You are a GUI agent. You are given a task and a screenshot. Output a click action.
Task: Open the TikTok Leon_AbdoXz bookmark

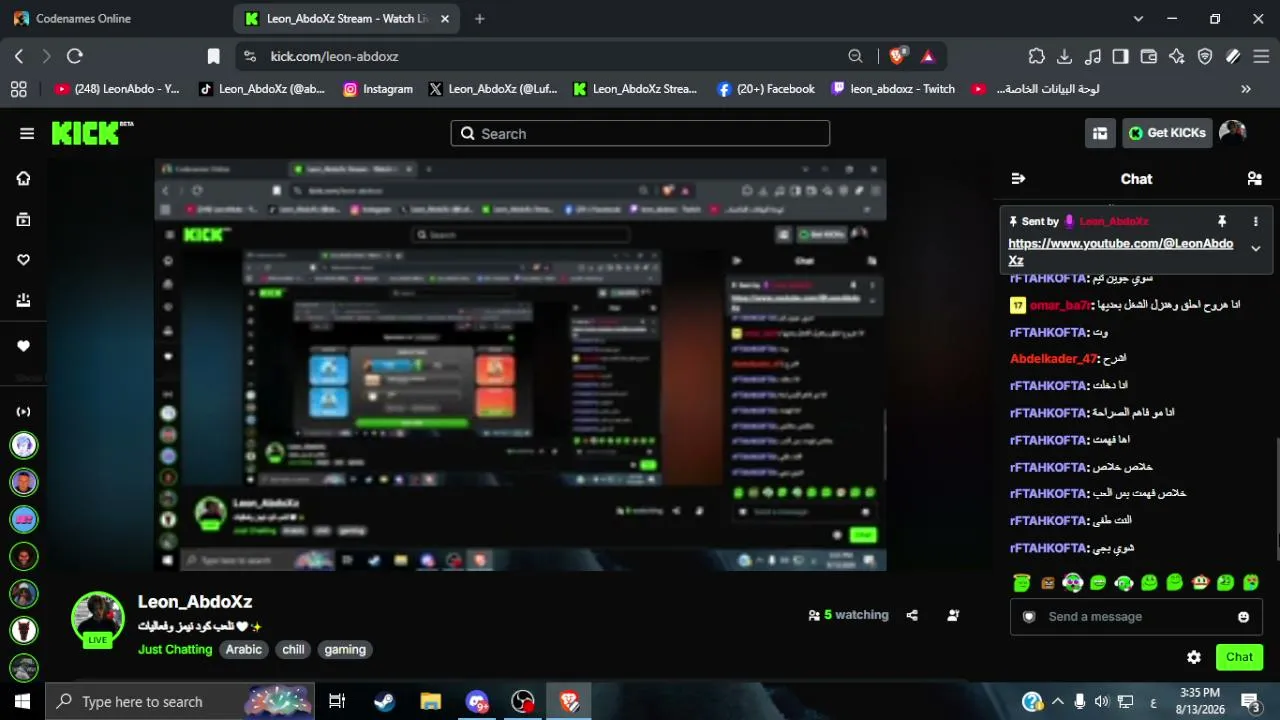262,89
